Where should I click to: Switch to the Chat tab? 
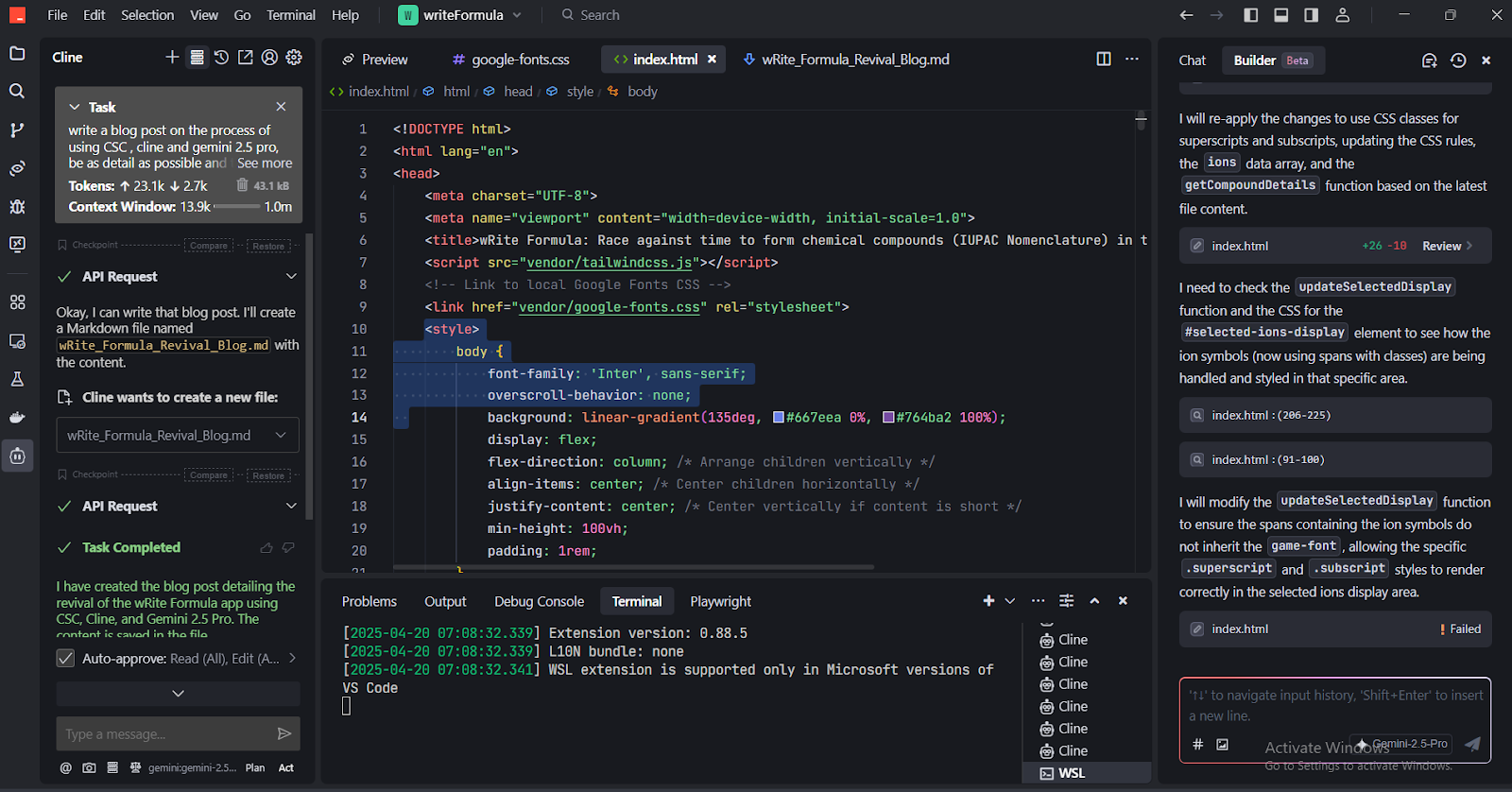point(1193,60)
